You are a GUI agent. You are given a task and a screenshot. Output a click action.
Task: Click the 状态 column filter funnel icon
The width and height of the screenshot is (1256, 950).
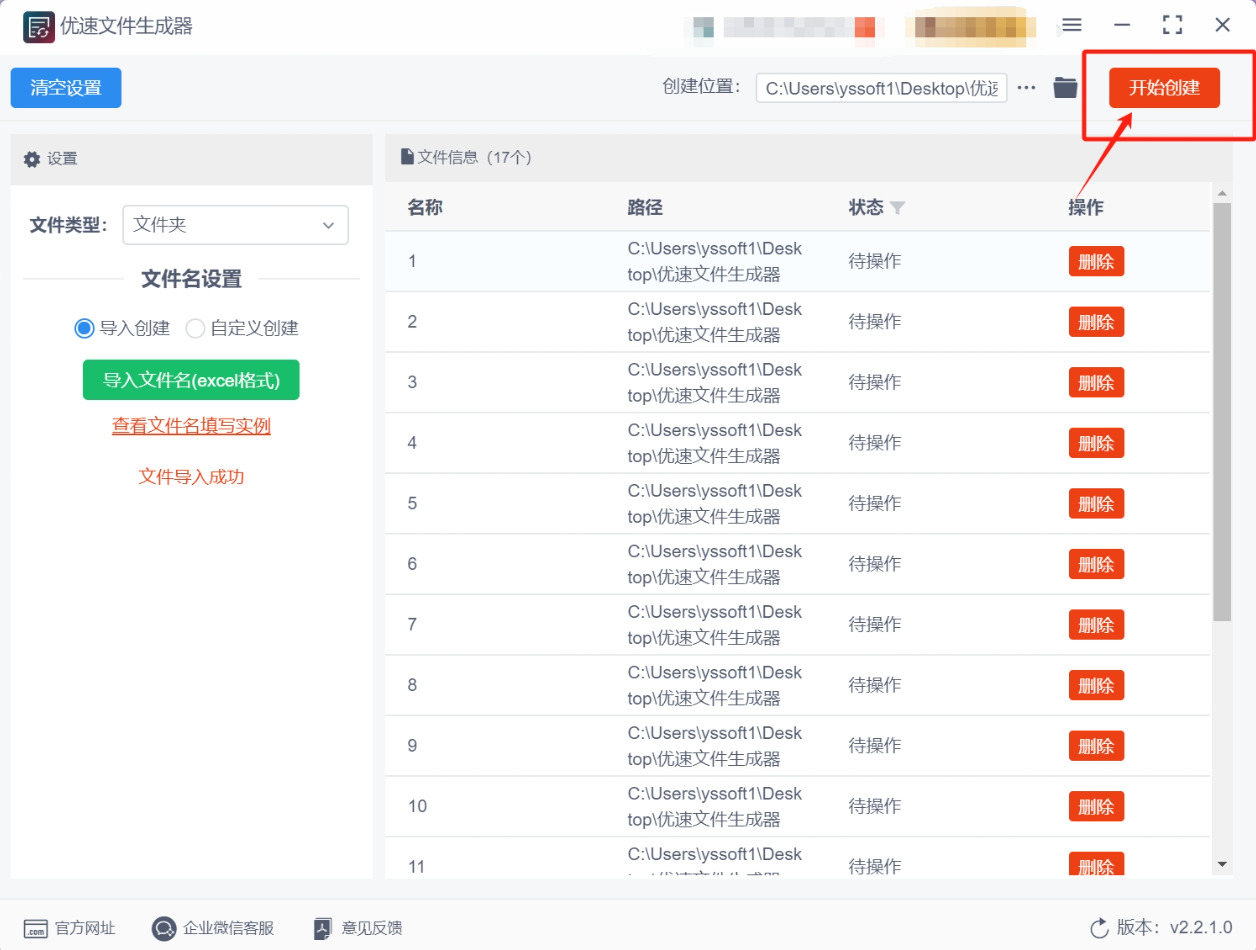[x=898, y=208]
